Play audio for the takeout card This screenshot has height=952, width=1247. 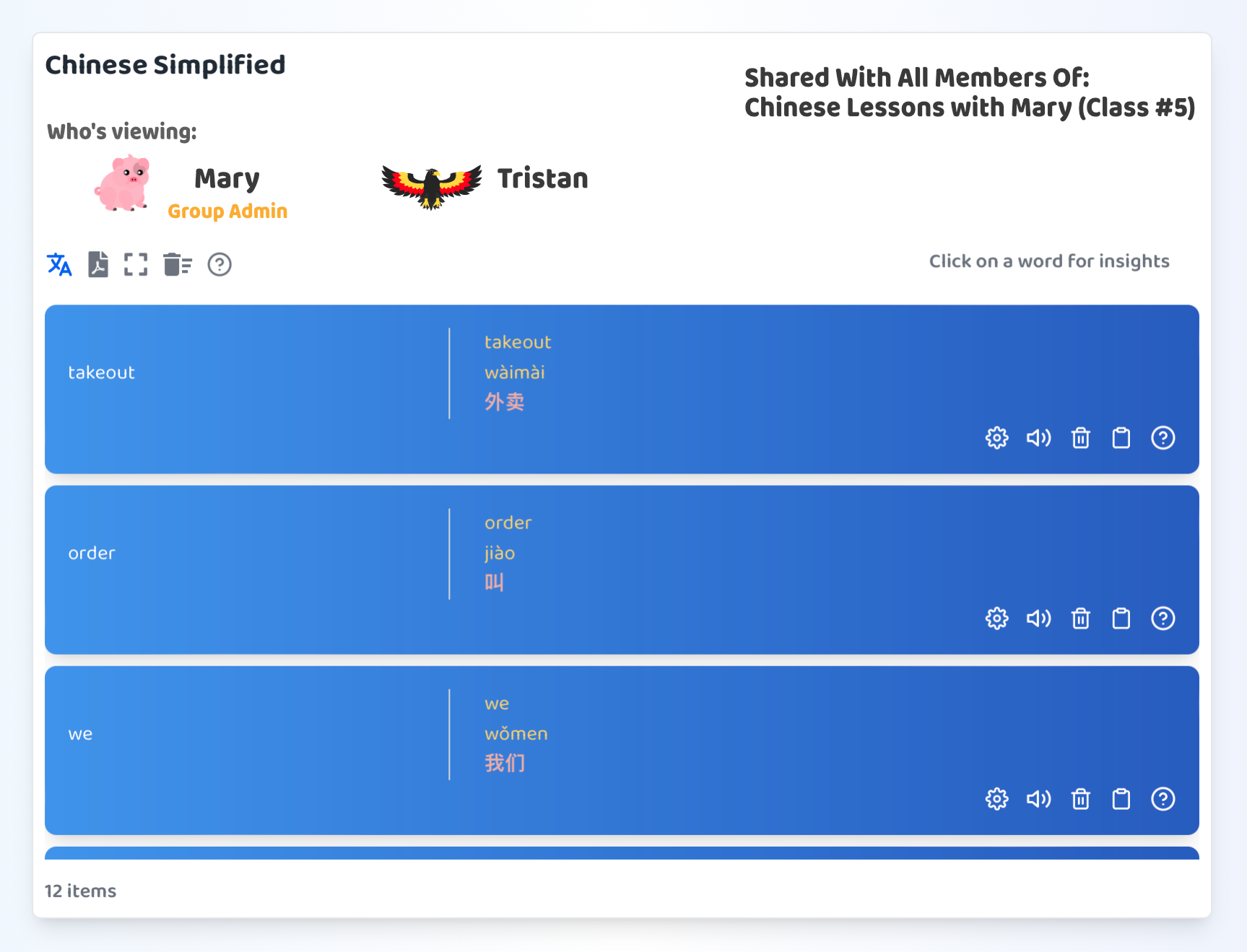tap(1038, 438)
